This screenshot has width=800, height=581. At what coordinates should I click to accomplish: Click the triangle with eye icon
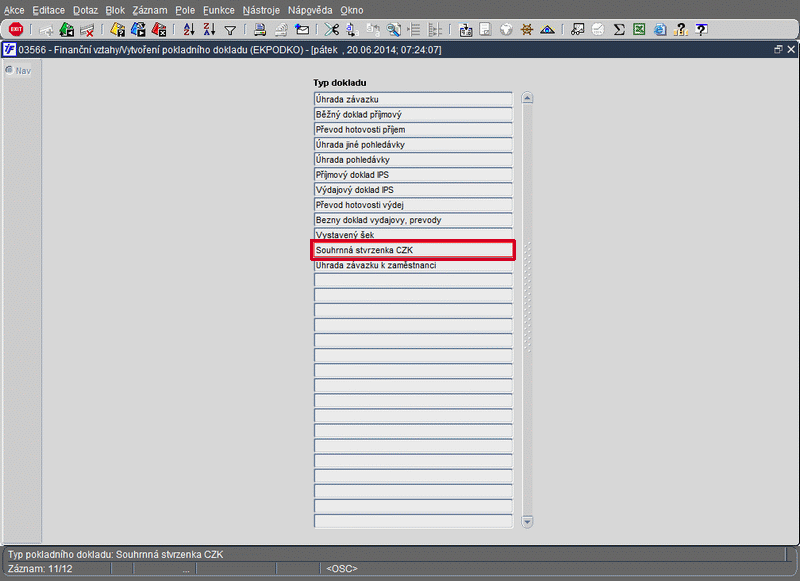click(x=547, y=30)
